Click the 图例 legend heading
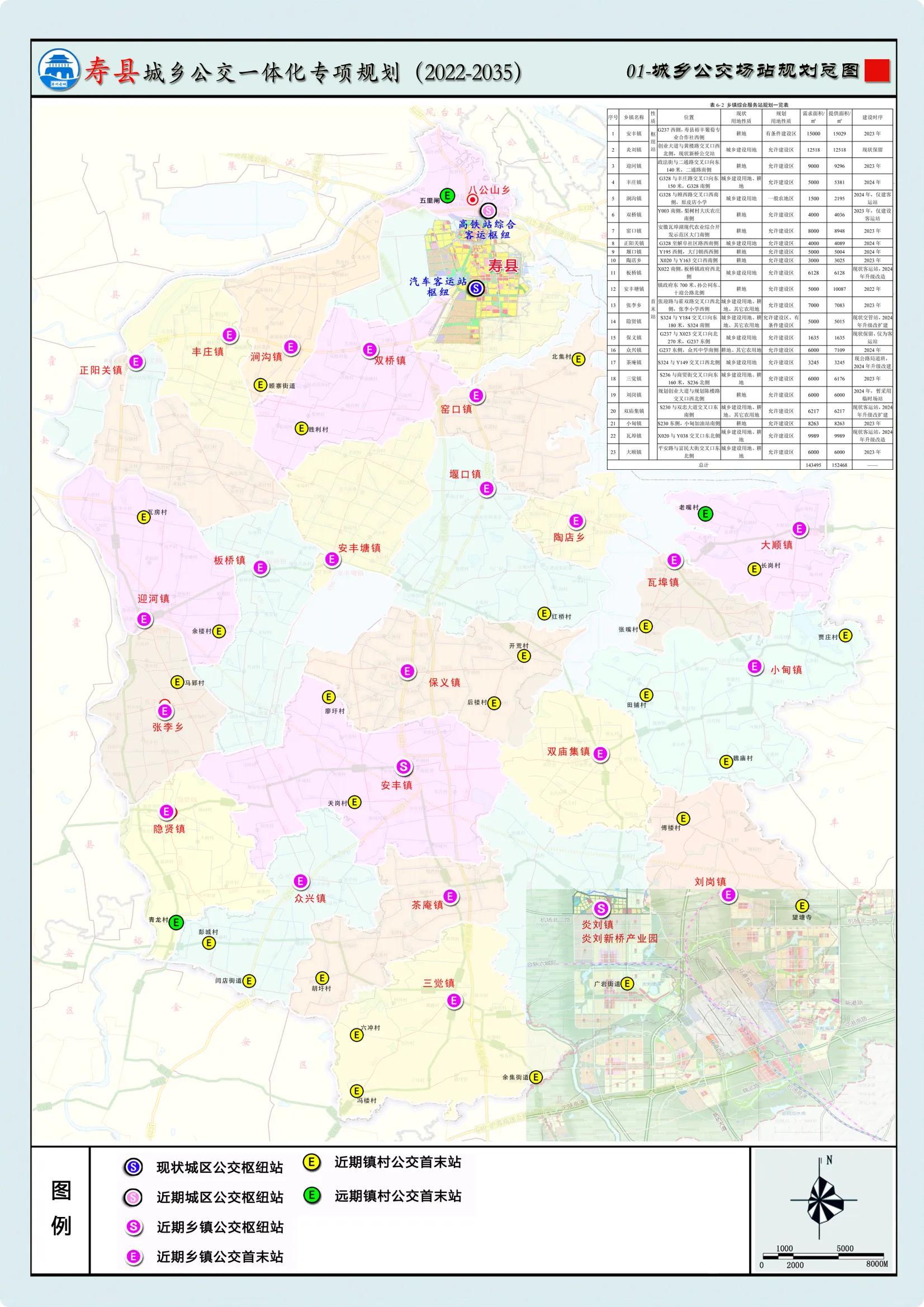Image resolution: width=924 pixels, height=1307 pixels. point(61,1207)
